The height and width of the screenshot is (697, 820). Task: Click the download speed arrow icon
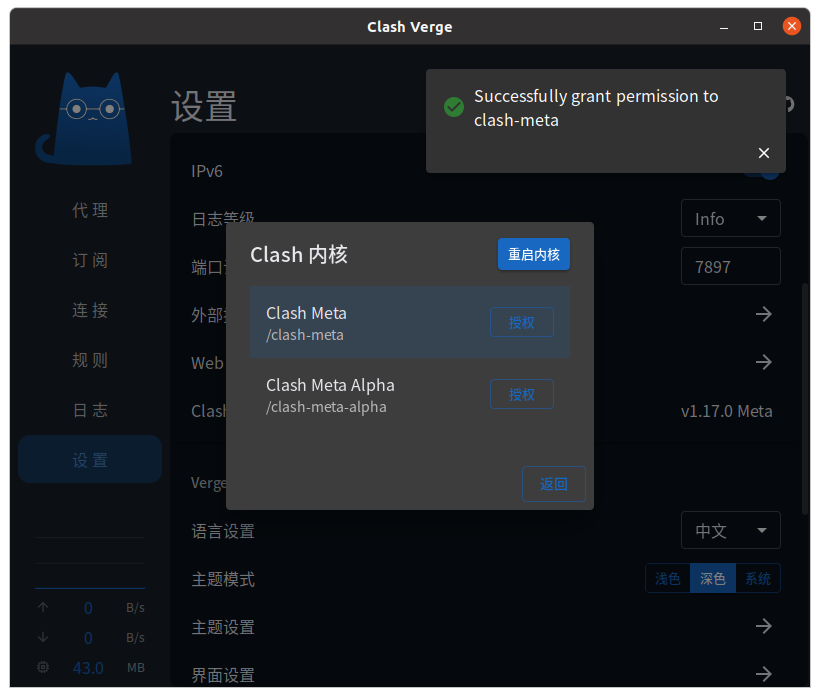[x=43, y=637]
